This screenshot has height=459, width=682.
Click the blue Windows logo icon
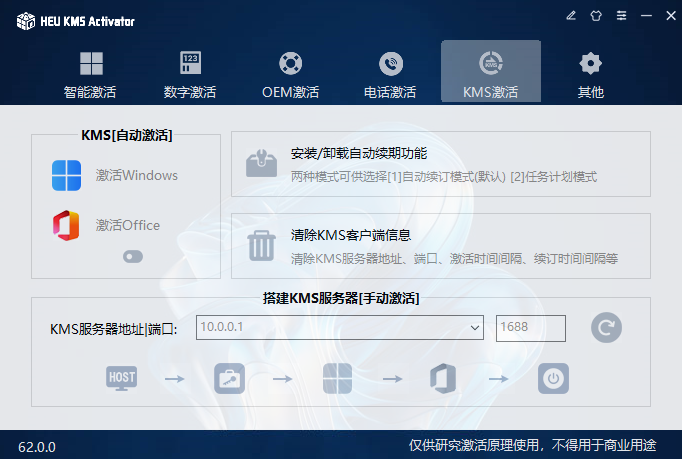point(66,175)
